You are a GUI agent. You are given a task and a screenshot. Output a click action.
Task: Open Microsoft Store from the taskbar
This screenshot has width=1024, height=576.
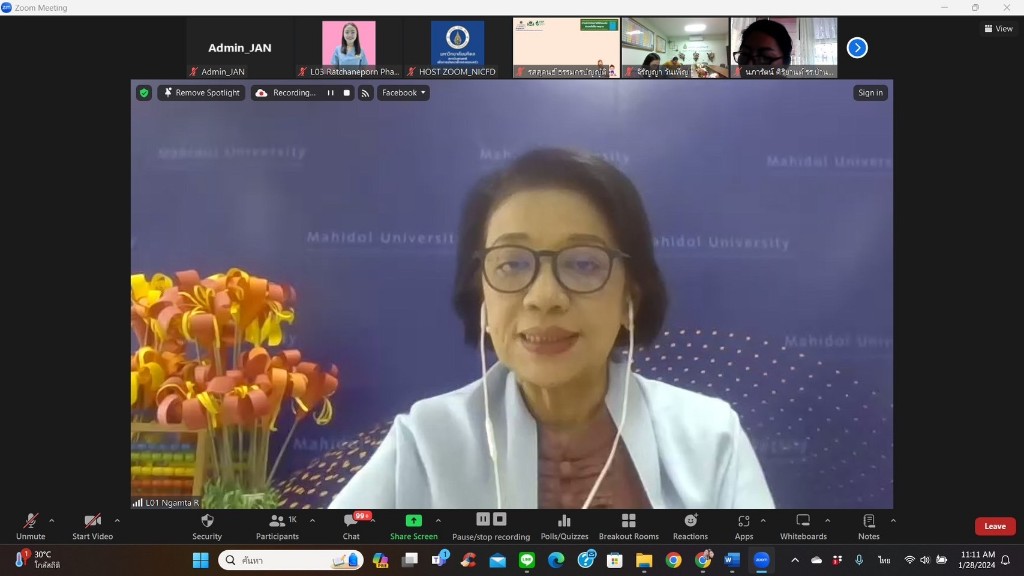pos(615,560)
